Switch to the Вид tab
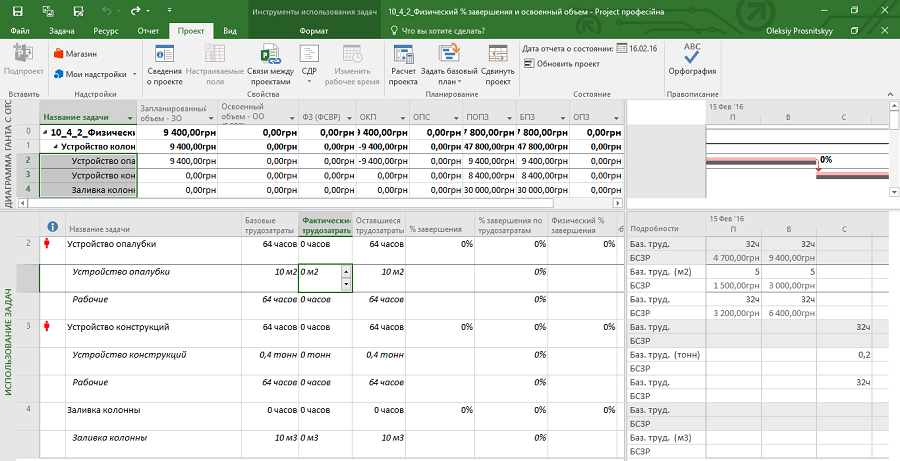Image resolution: width=900 pixels, height=461 pixels. (x=230, y=31)
